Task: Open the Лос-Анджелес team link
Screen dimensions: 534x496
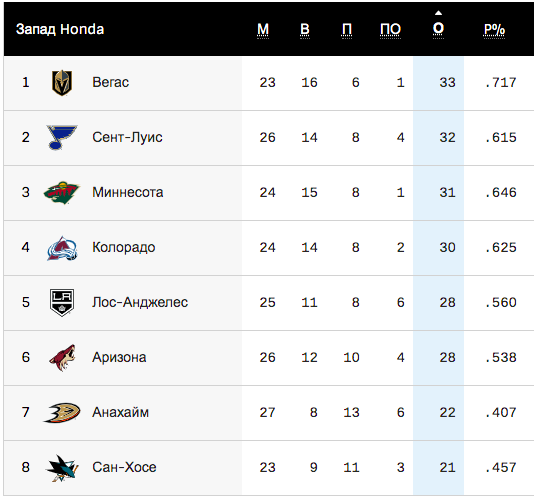Action: [x=140, y=303]
